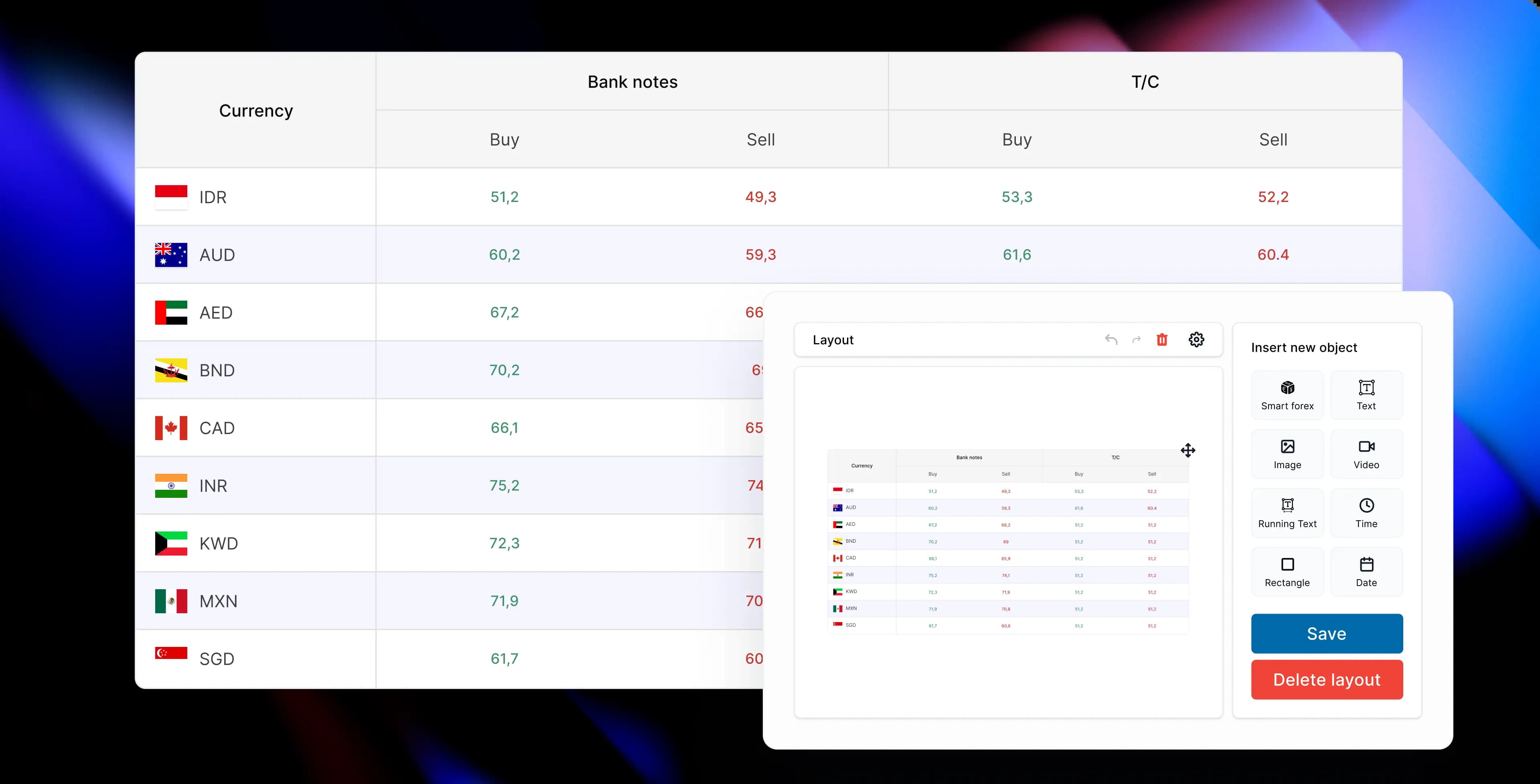Click AUD T/C sell value 60.4
This screenshot has width=1540, height=784.
click(x=1273, y=255)
